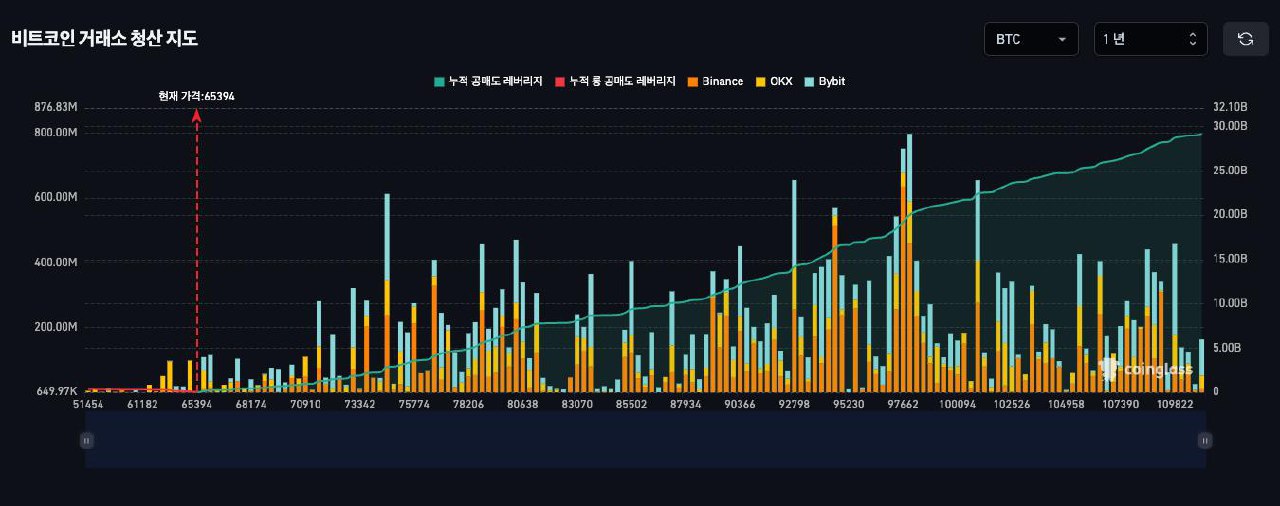Click the right handle of range slider
This screenshot has height=506, width=1280.
click(1205, 439)
